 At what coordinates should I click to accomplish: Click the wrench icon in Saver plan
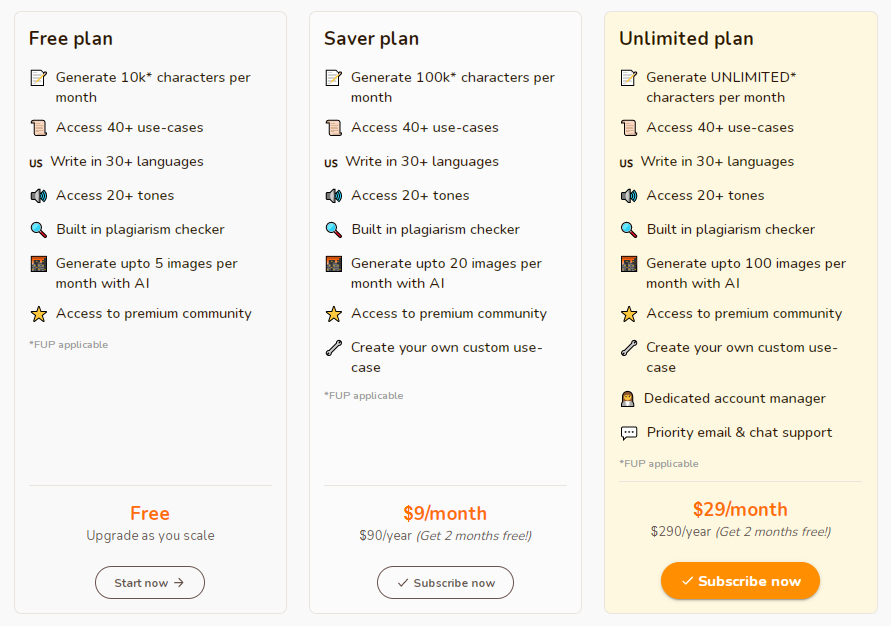[x=334, y=348]
